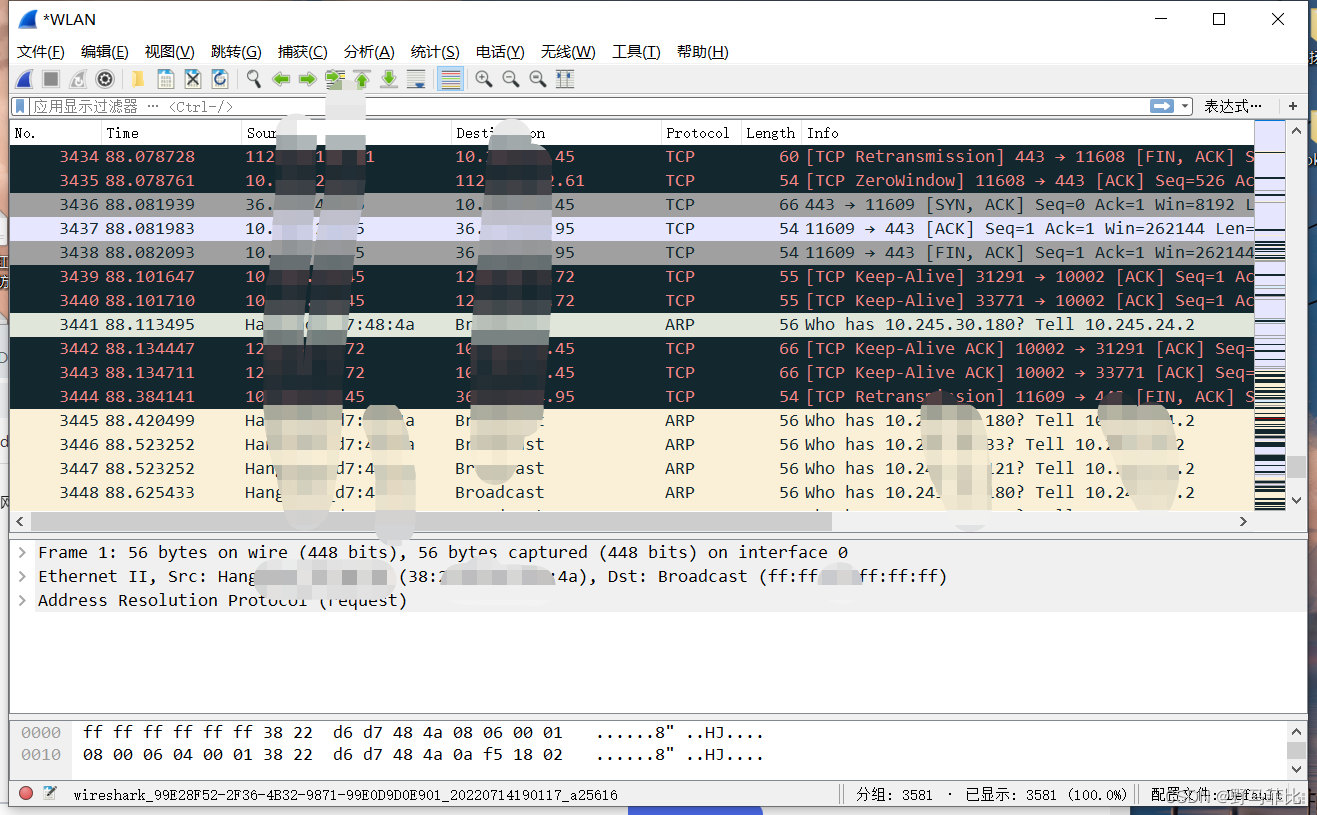Open the 工具(T) menu
The width and height of the screenshot is (1317, 815).
(x=636, y=52)
